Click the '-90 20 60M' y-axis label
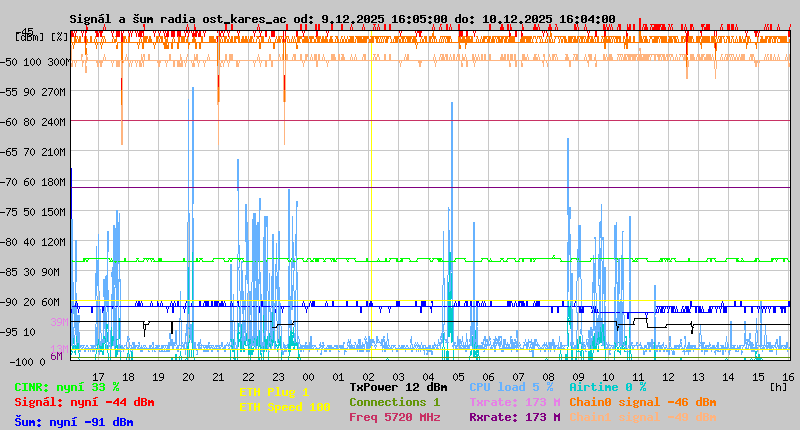This screenshot has width=800, height=430. pyautogui.click(x=30, y=302)
